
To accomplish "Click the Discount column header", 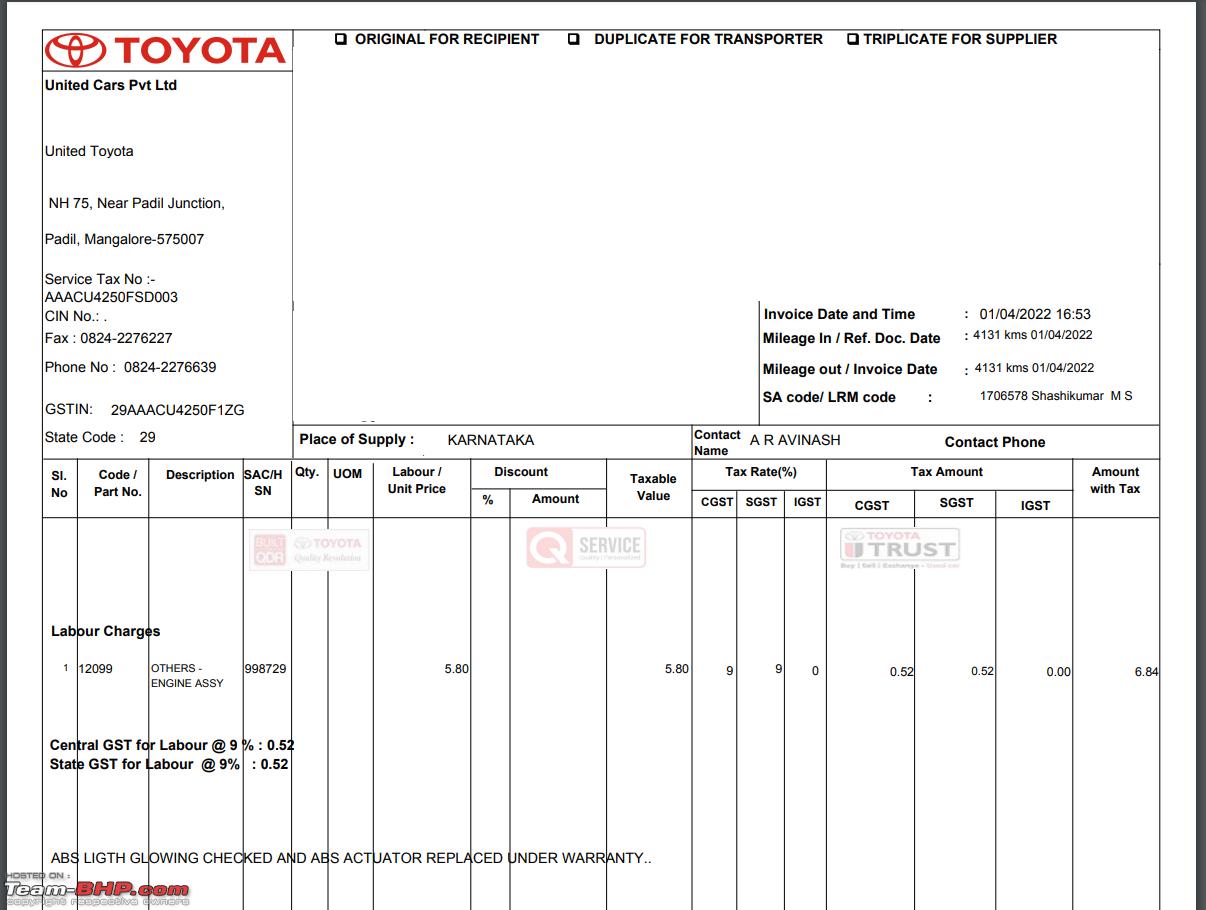I will (521, 472).
